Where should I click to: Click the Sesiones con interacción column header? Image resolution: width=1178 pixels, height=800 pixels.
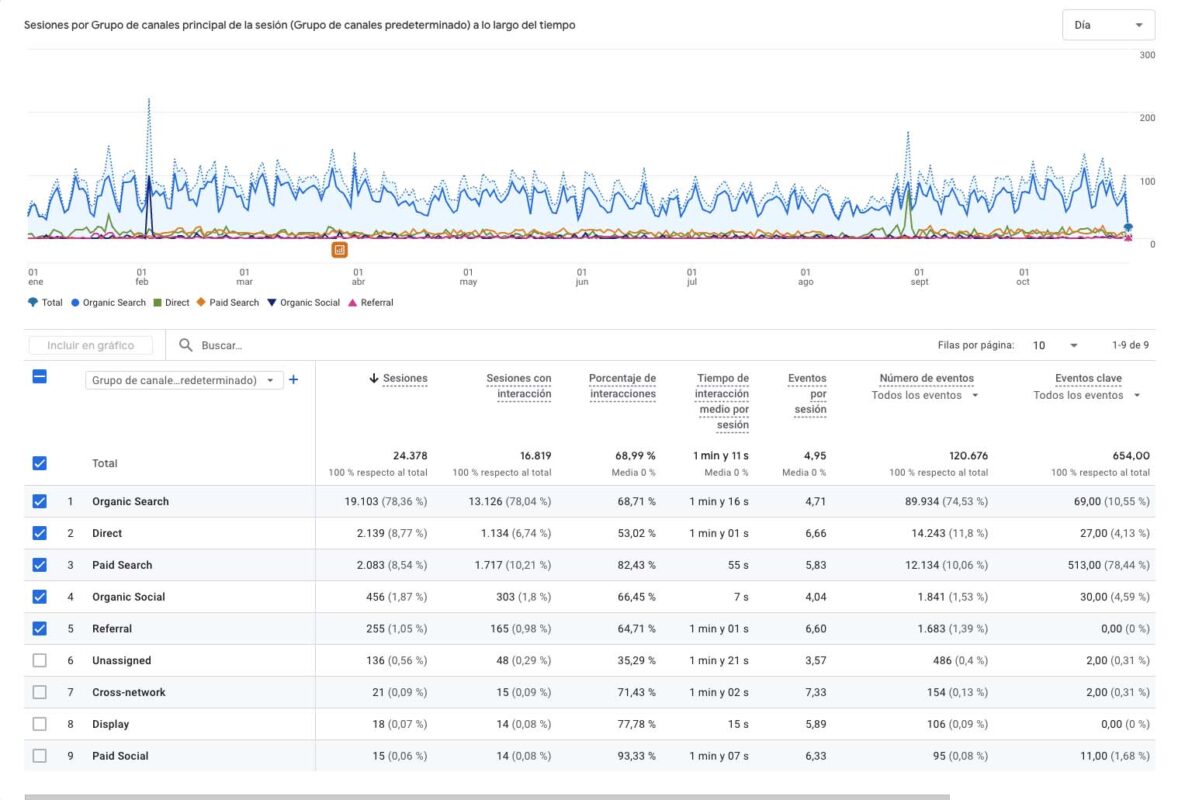pyautogui.click(x=520, y=384)
